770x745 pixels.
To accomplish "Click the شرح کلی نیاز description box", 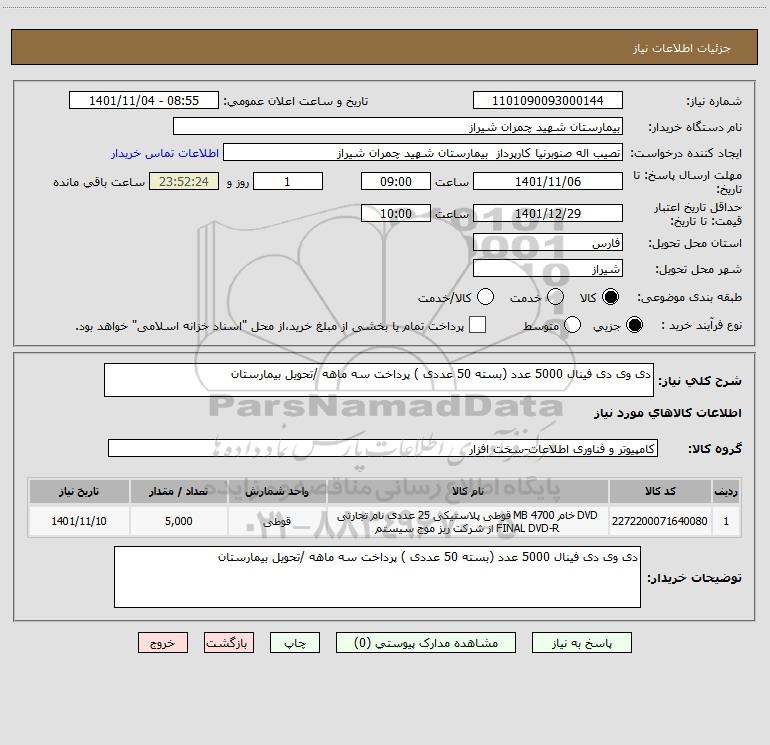I will 379,380.
